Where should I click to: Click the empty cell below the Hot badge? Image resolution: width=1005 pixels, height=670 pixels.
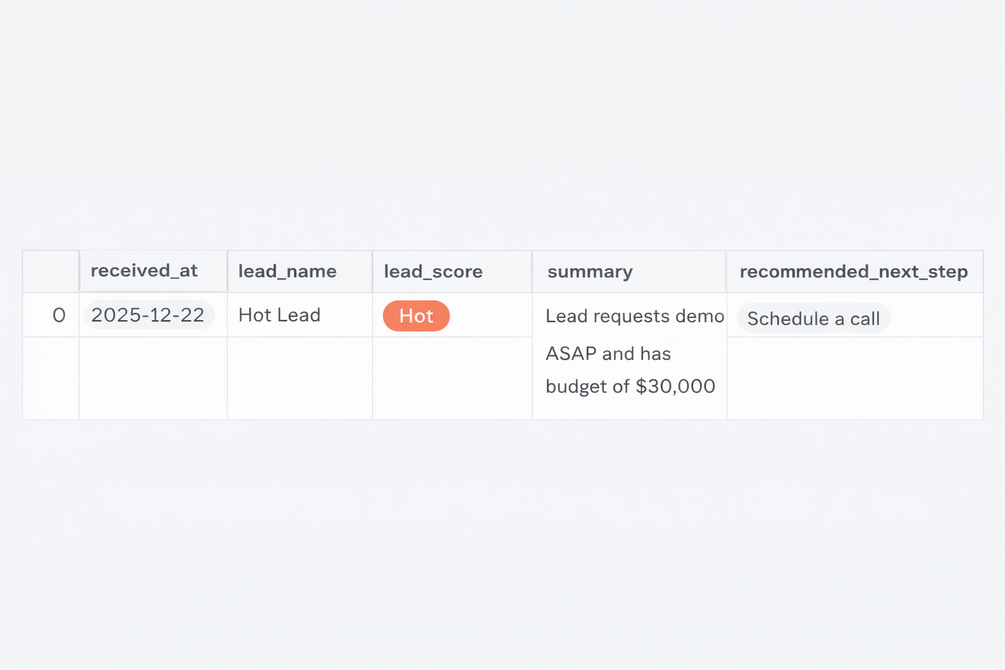tap(452, 378)
